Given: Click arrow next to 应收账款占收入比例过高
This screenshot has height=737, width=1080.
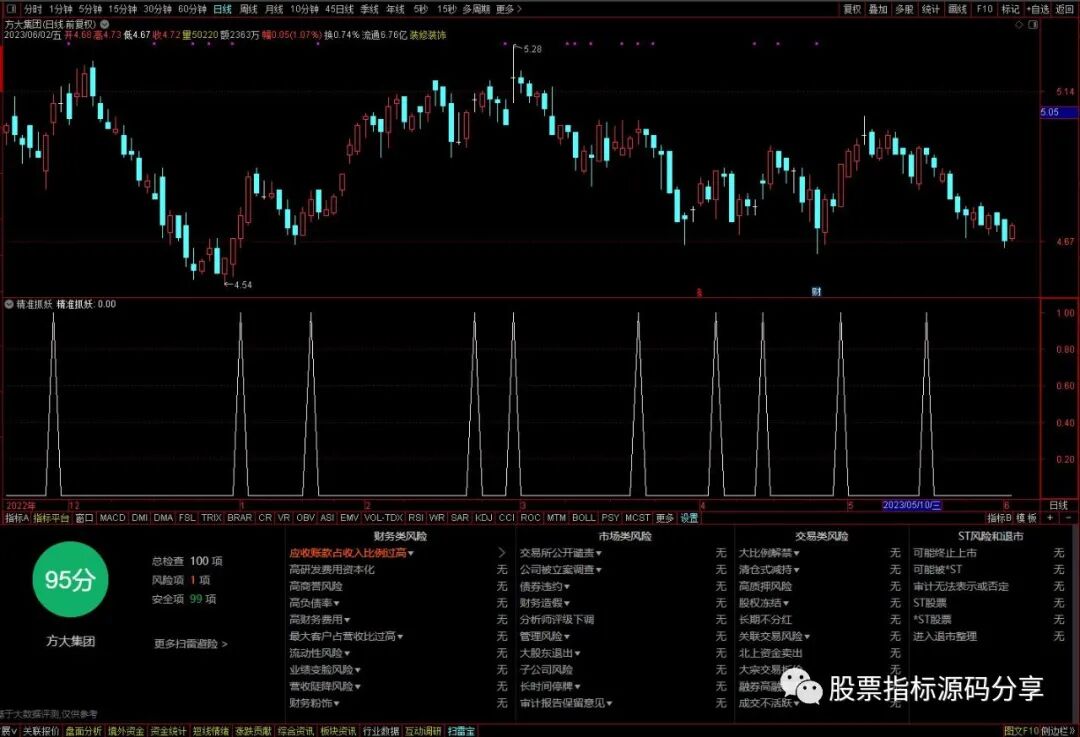Looking at the screenshot, I should 501,552.
